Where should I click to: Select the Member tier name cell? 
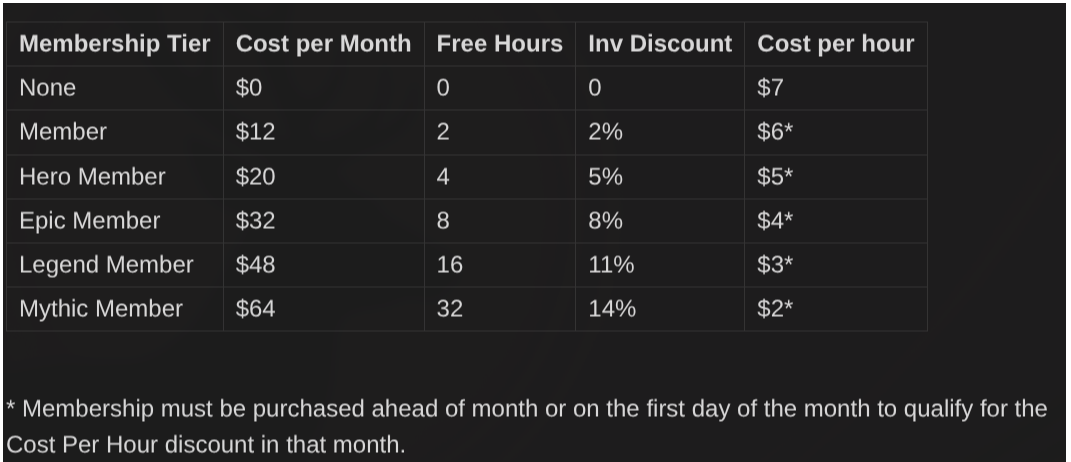click(115, 132)
